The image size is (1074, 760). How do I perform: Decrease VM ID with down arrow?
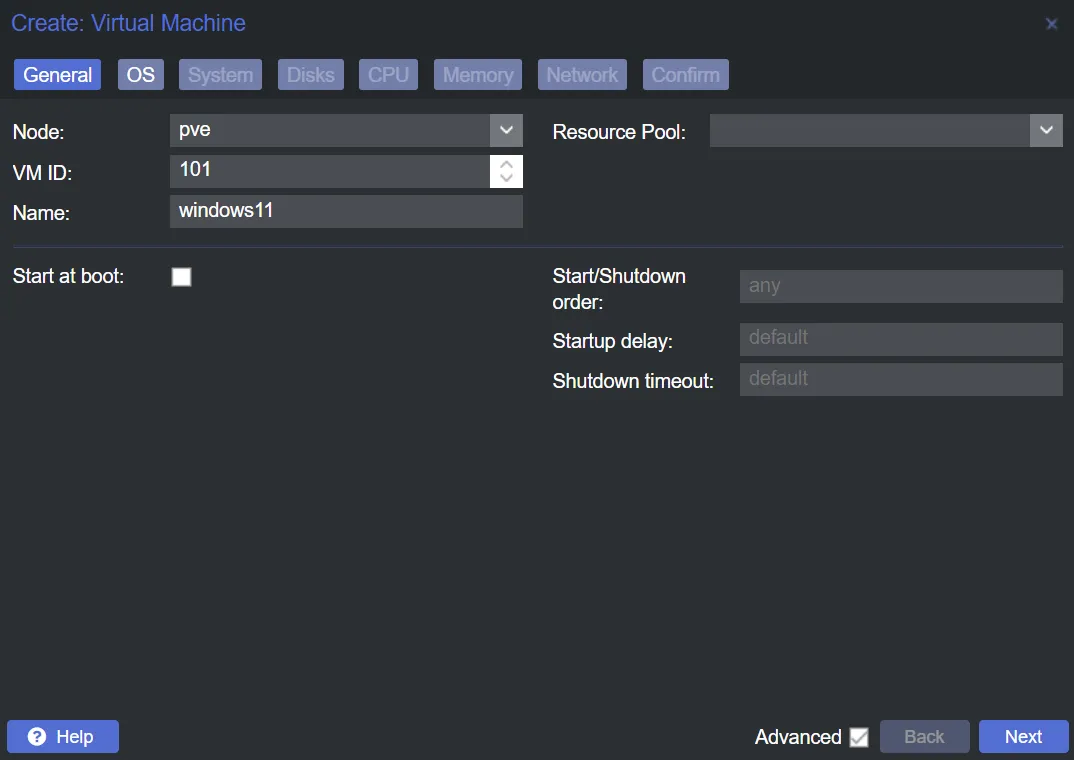tap(506, 179)
